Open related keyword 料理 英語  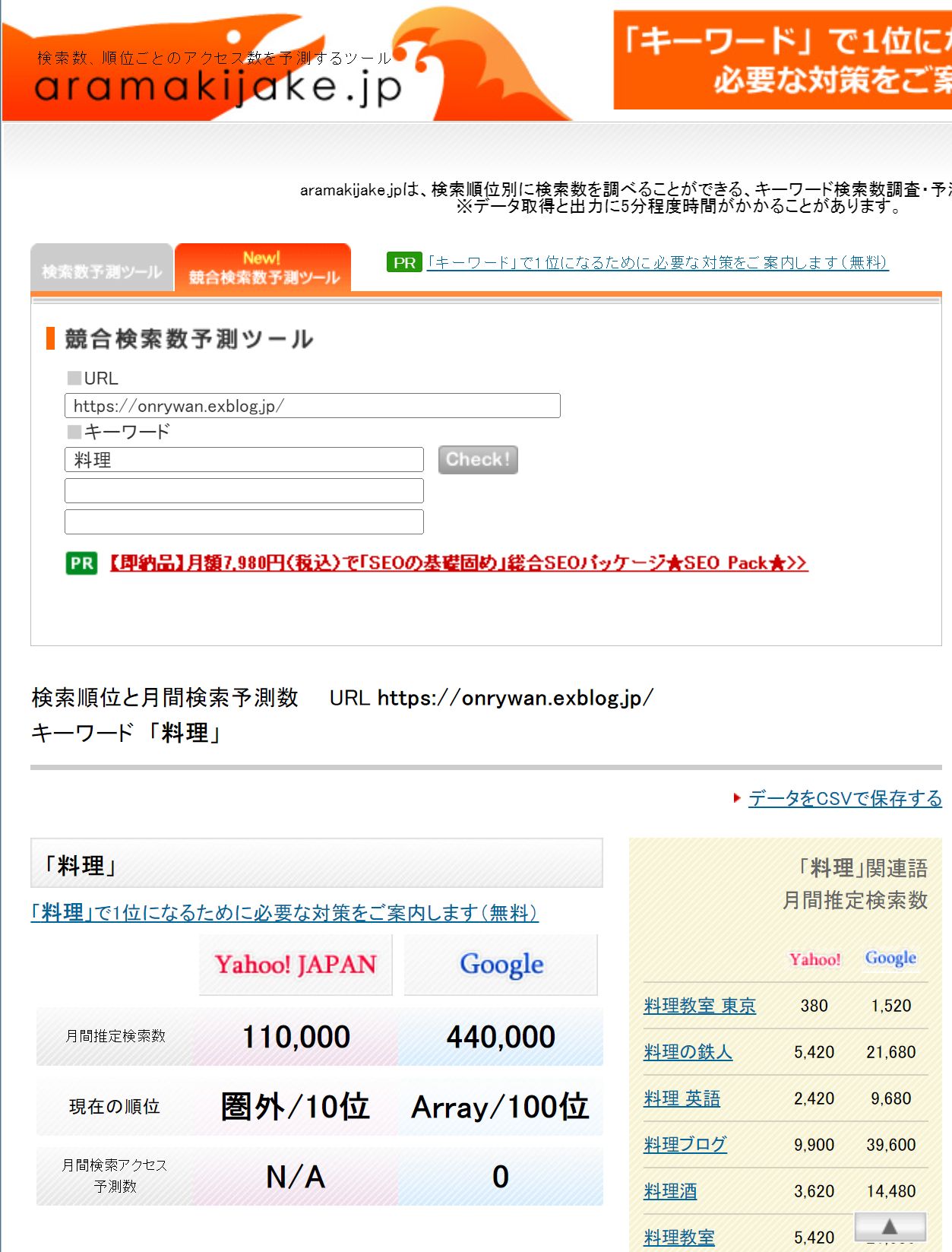[x=682, y=1098]
